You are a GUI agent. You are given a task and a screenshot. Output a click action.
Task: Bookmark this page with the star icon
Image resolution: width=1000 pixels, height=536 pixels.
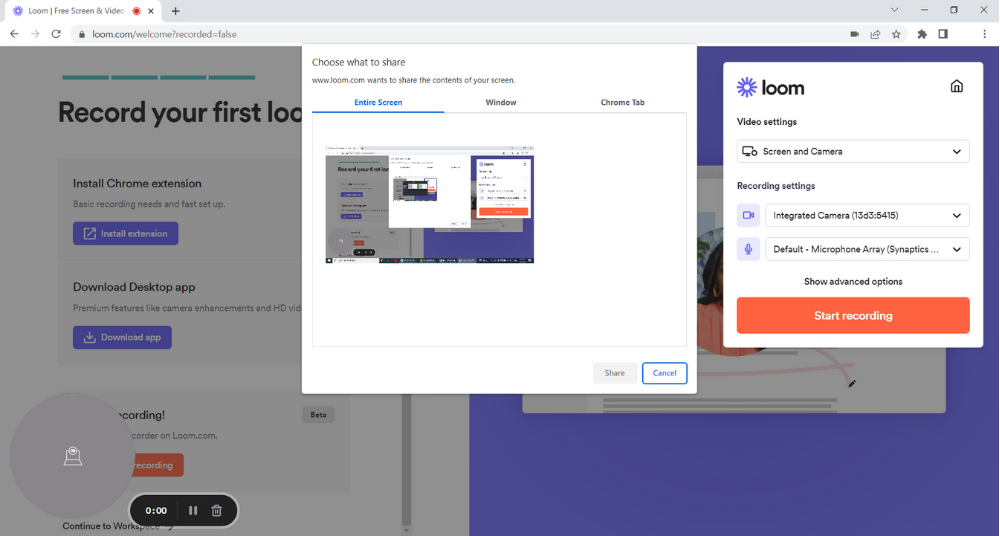pos(896,34)
